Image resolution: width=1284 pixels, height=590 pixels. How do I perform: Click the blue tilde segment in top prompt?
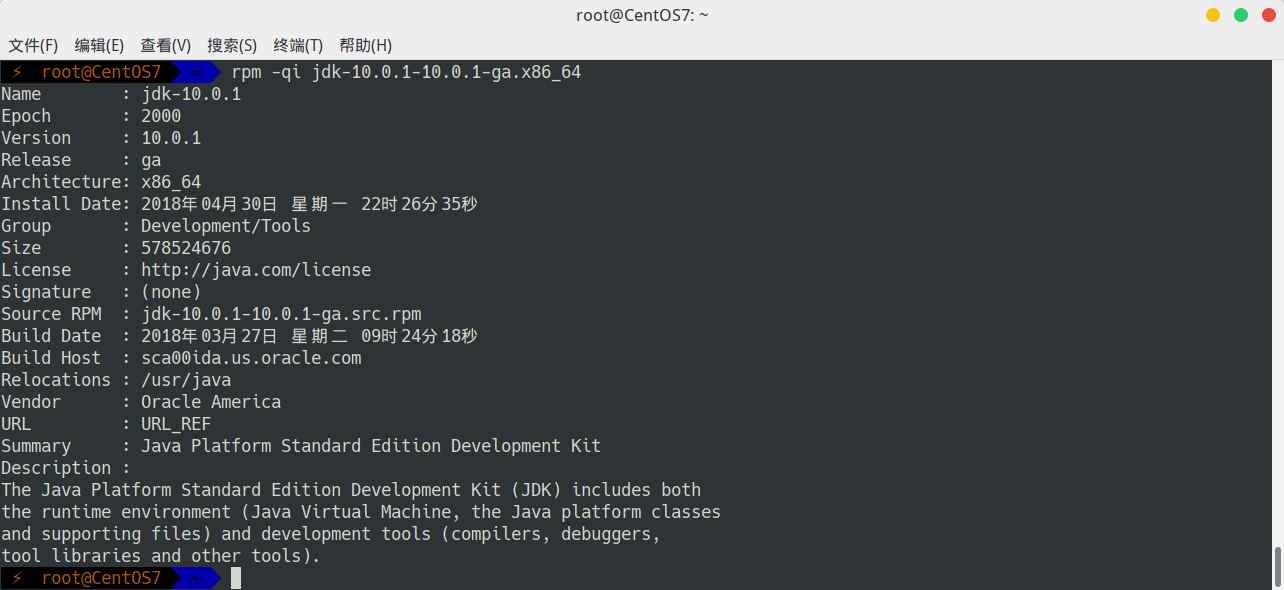pyautogui.click(x=197, y=72)
